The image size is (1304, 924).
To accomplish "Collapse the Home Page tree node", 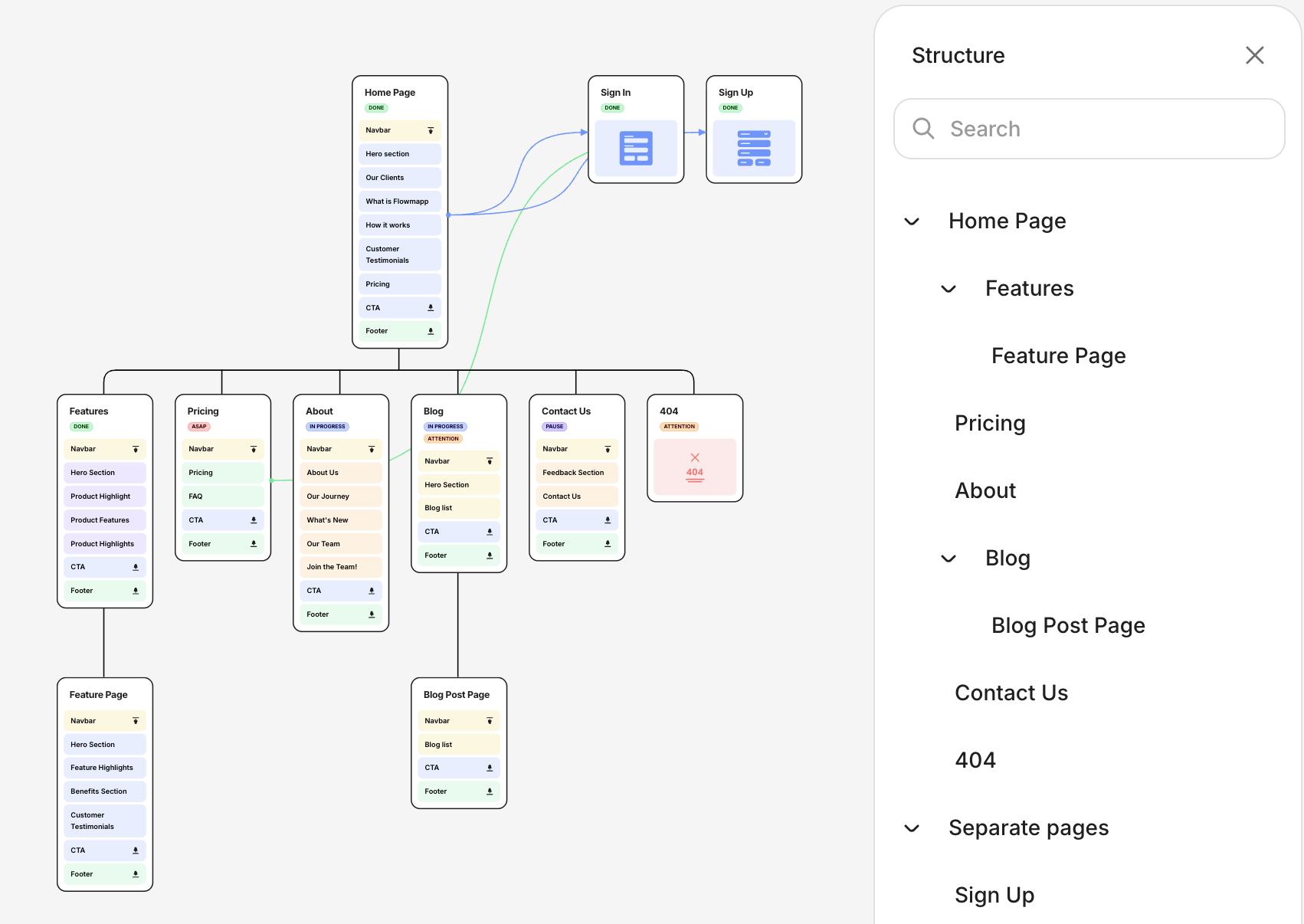I will tap(912, 222).
